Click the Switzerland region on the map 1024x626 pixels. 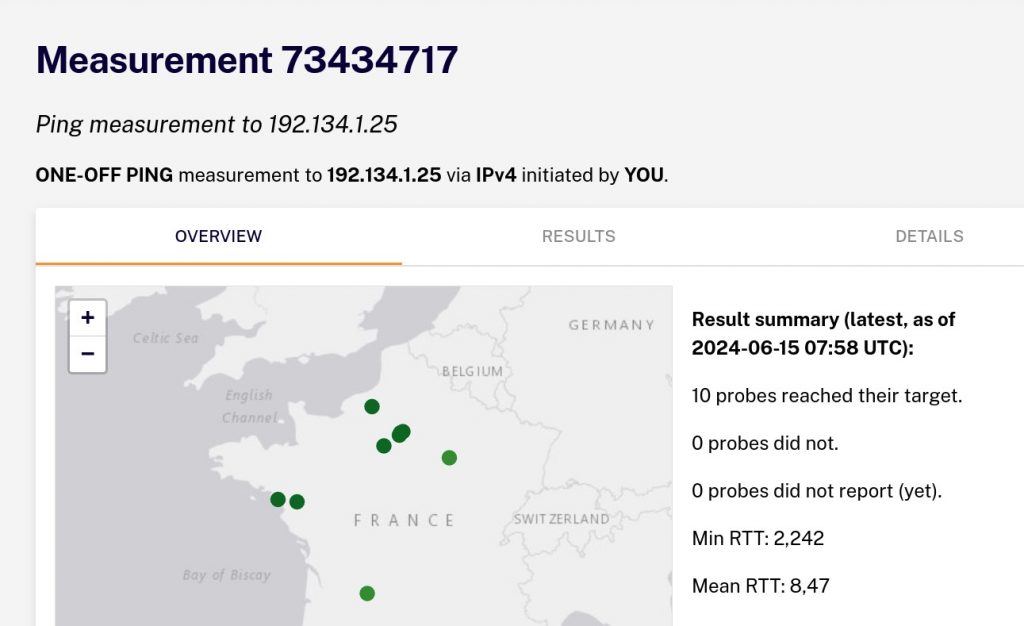(x=560, y=519)
